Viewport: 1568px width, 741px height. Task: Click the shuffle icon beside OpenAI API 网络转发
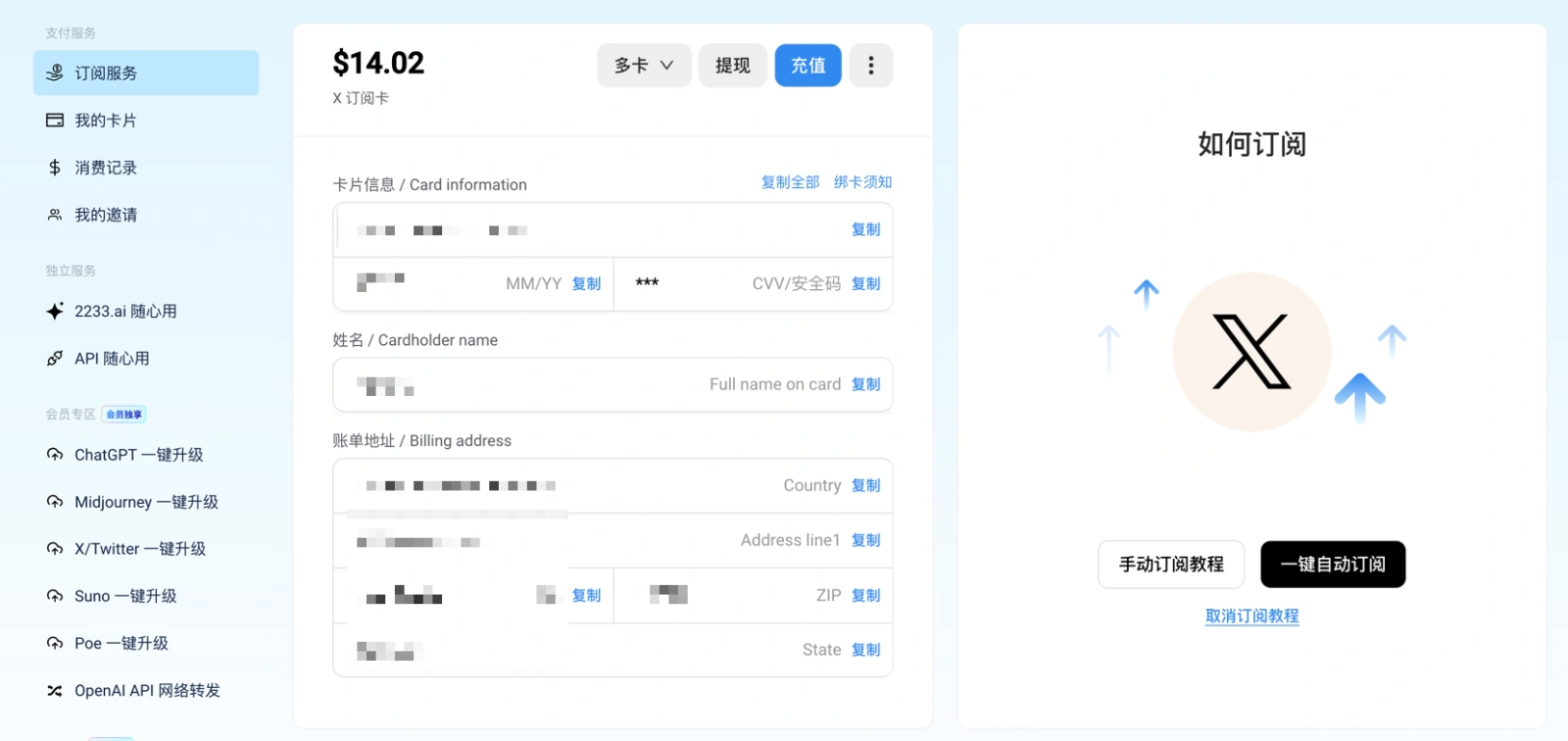click(55, 691)
